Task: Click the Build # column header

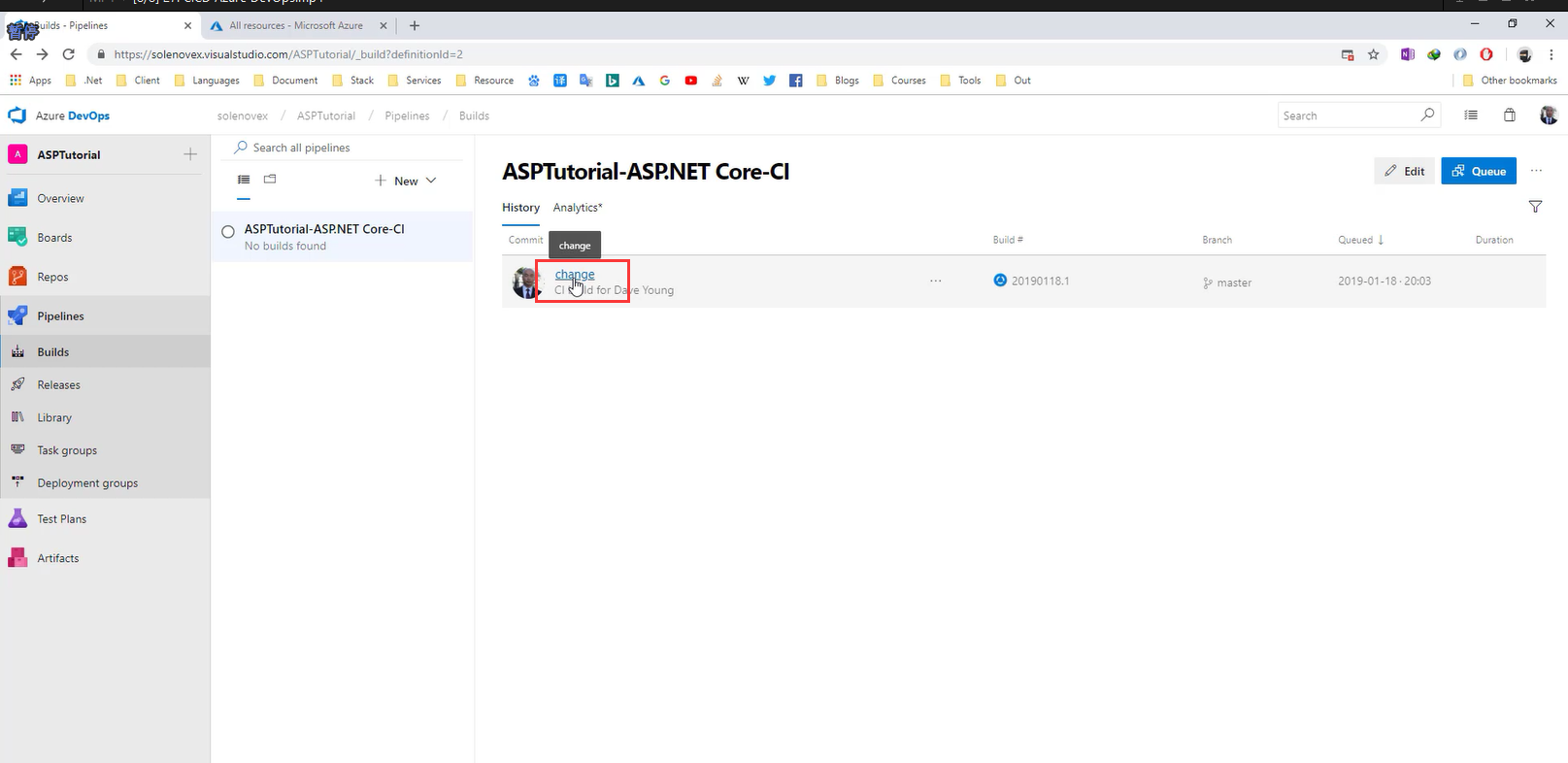Action: coord(1008,240)
